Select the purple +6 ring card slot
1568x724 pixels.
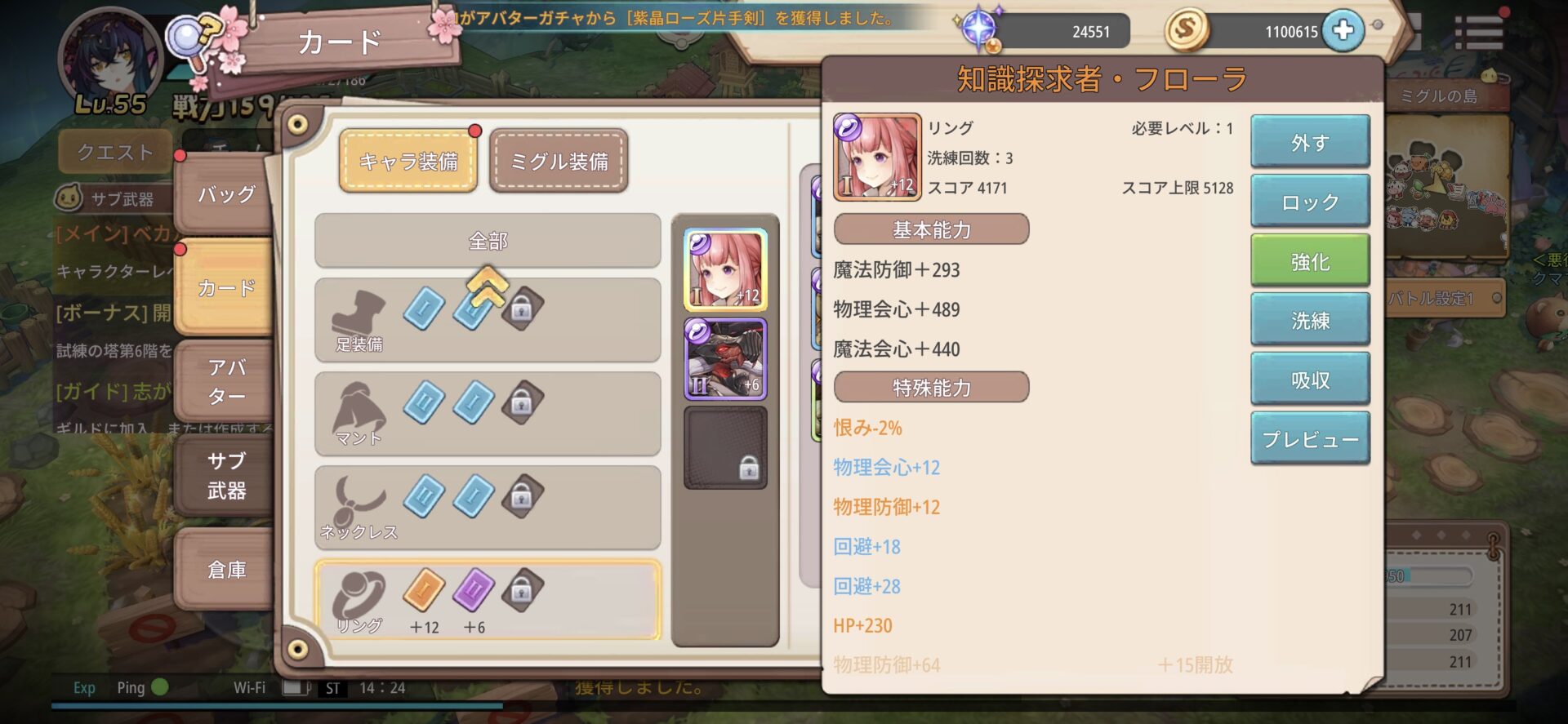coord(474,590)
